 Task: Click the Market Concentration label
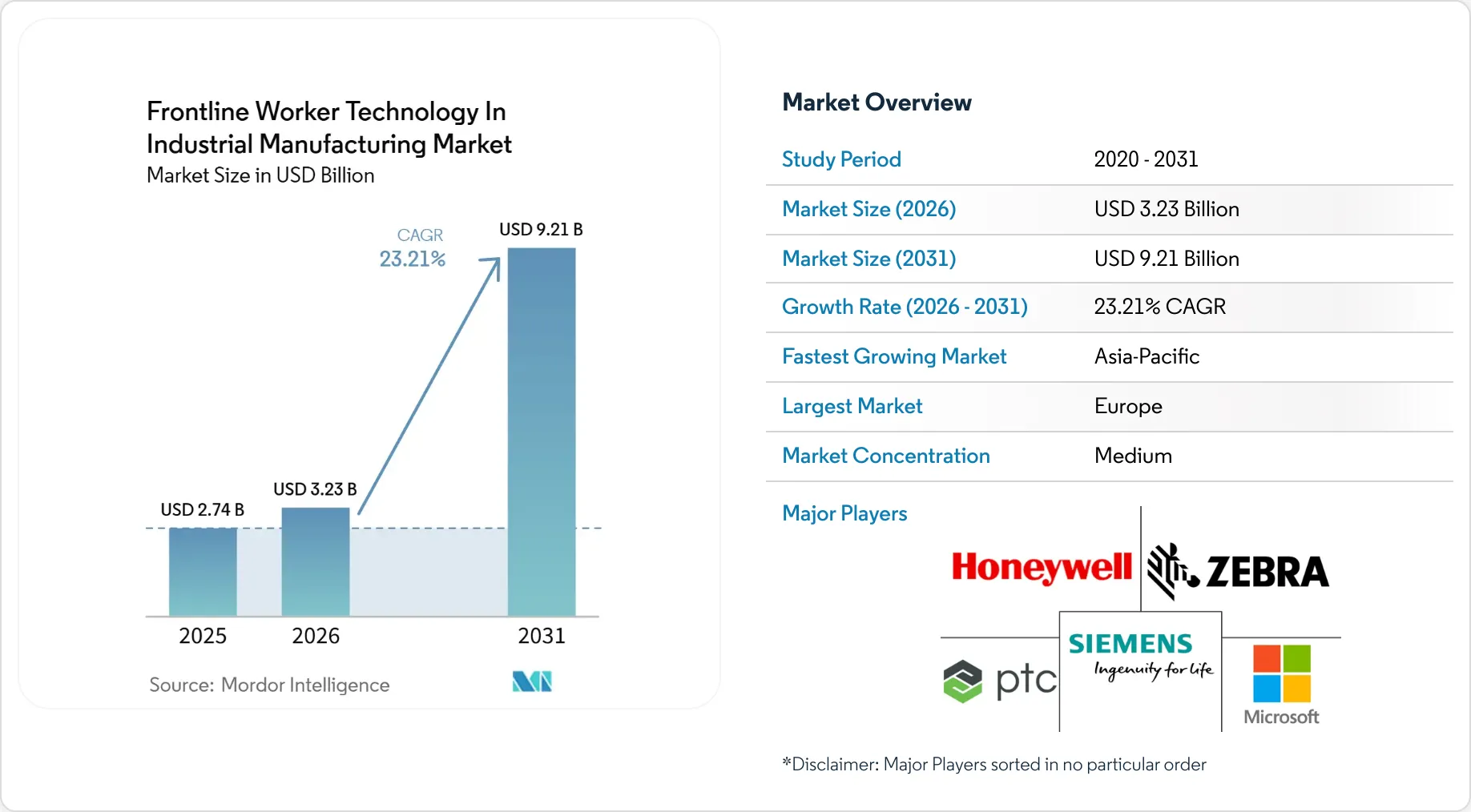pos(885,456)
